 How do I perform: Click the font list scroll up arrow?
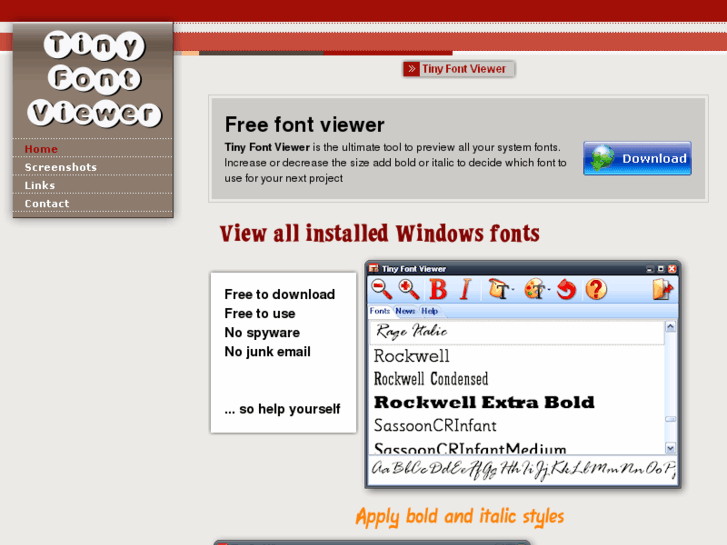(670, 327)
